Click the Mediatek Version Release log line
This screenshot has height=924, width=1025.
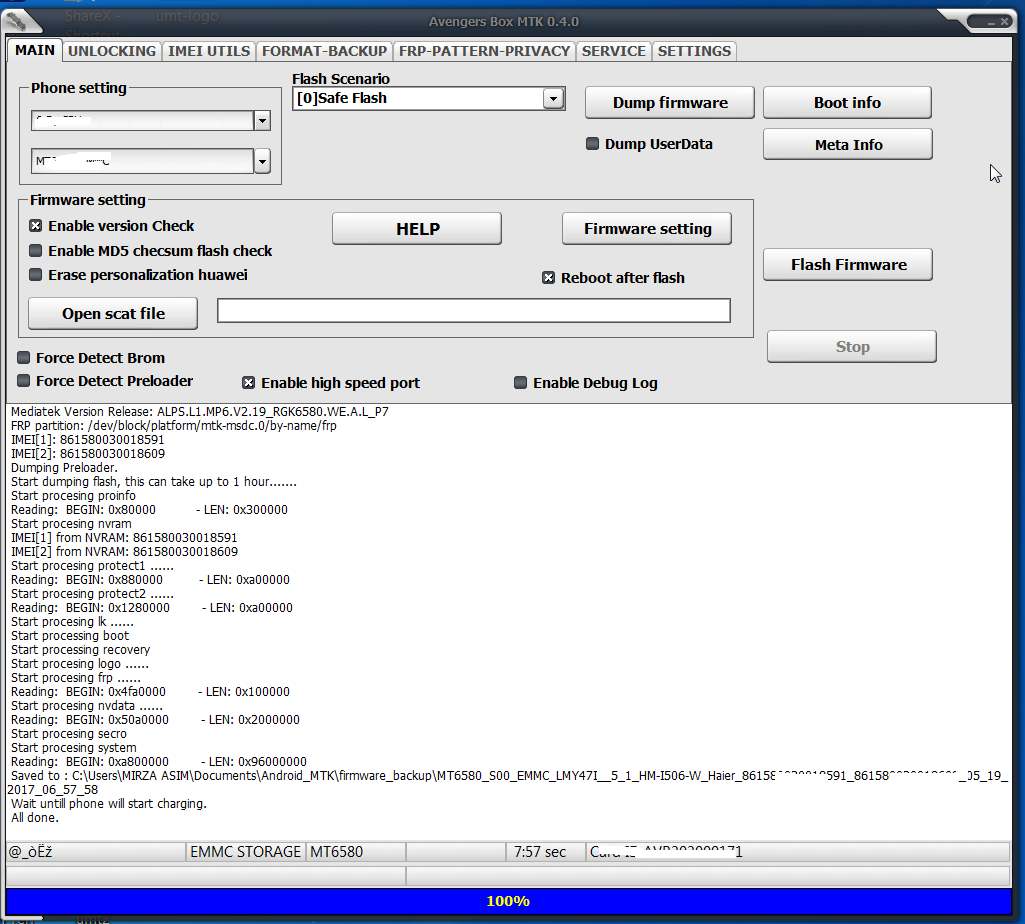point(199,411)
